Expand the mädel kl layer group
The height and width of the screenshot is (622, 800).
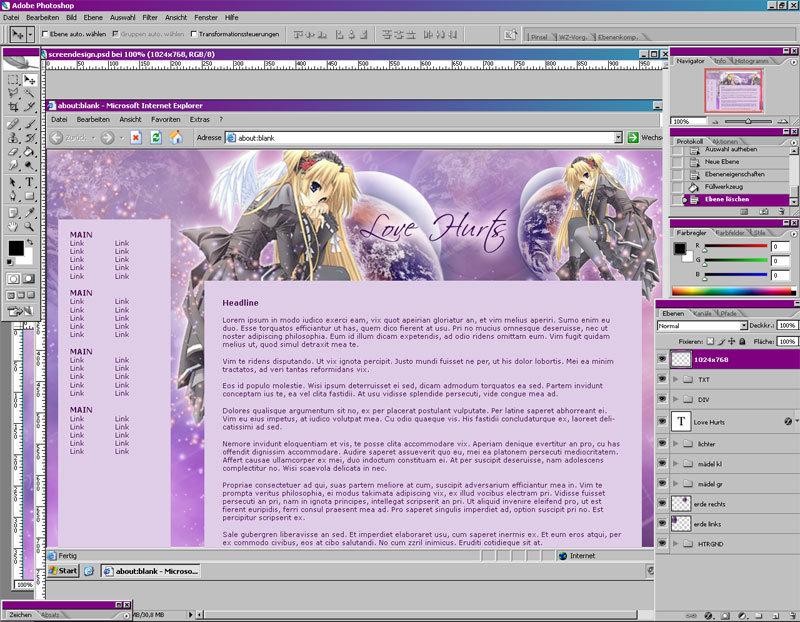(x=676, y=464)
